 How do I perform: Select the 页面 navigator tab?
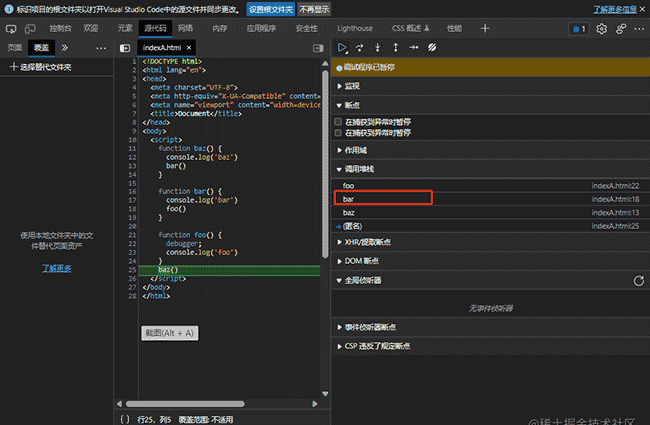tap(15, 48)
